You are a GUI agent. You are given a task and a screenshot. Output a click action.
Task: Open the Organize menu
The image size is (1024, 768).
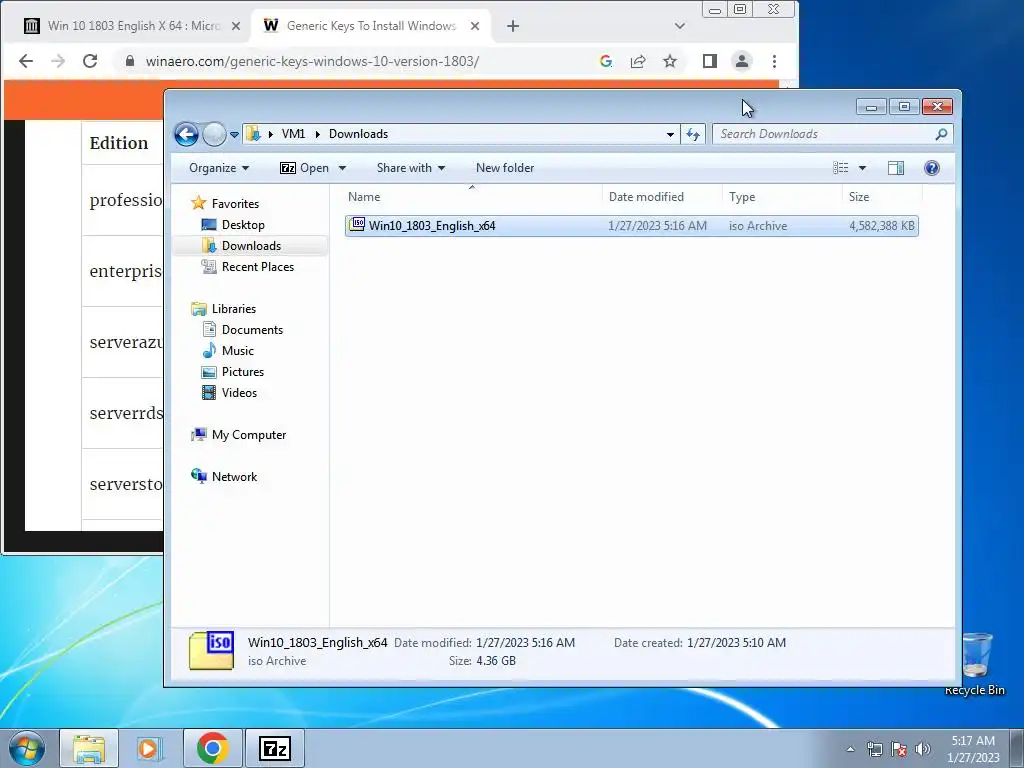pyautogui.click(x=219, y=168)
